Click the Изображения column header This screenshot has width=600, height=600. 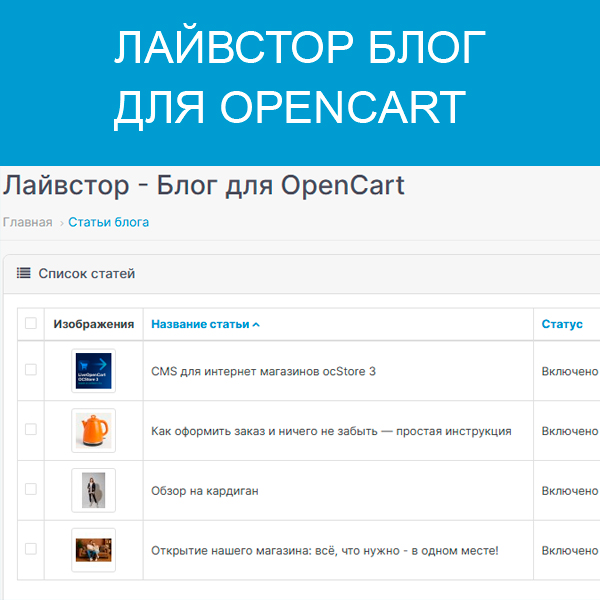[93, 324]
